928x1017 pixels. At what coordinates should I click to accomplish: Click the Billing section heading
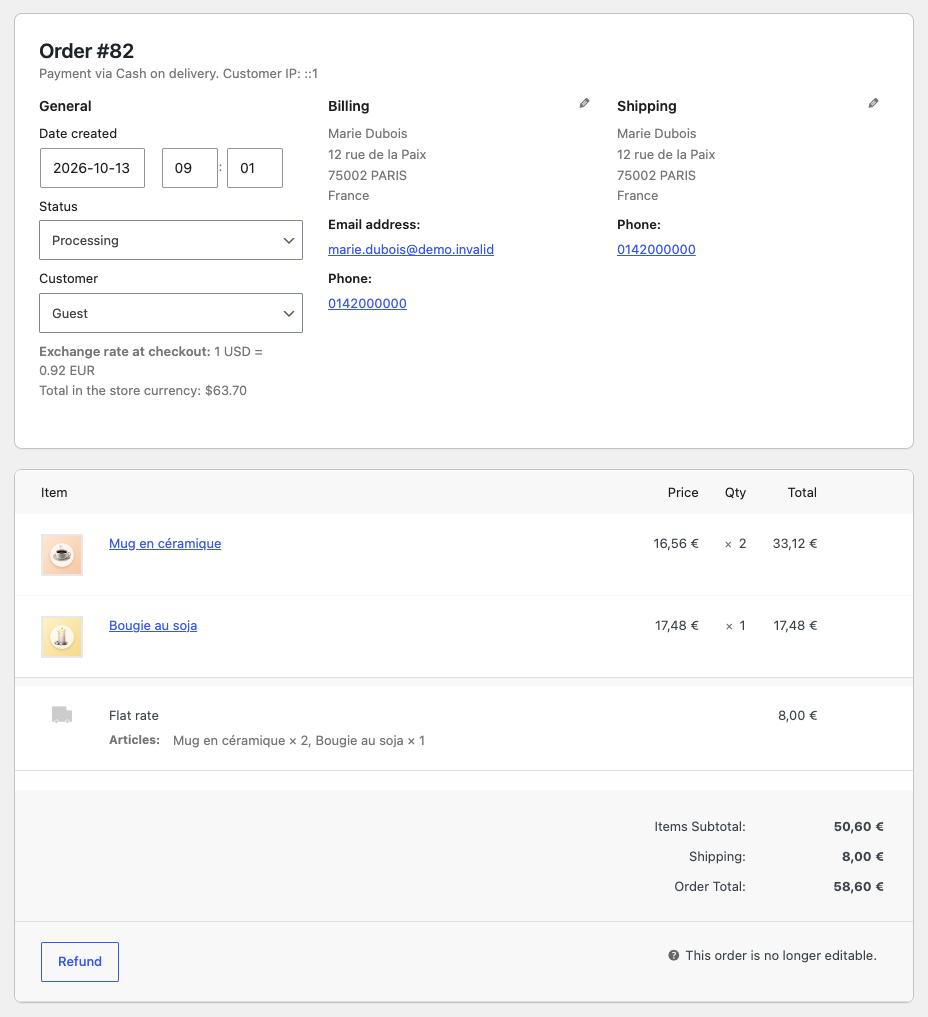tap(348, 106)
